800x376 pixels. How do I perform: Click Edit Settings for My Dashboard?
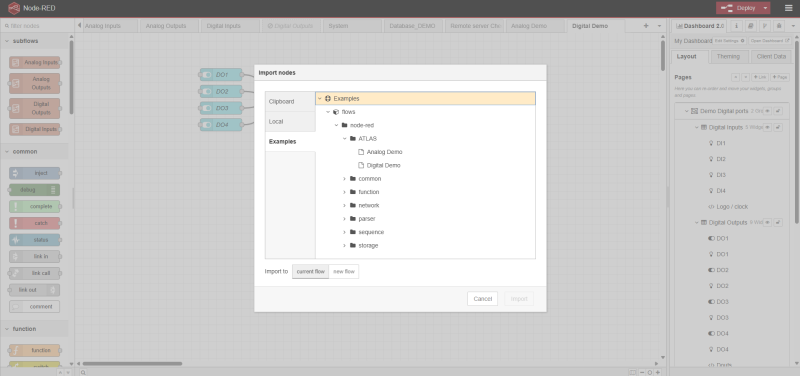point(730,40)
